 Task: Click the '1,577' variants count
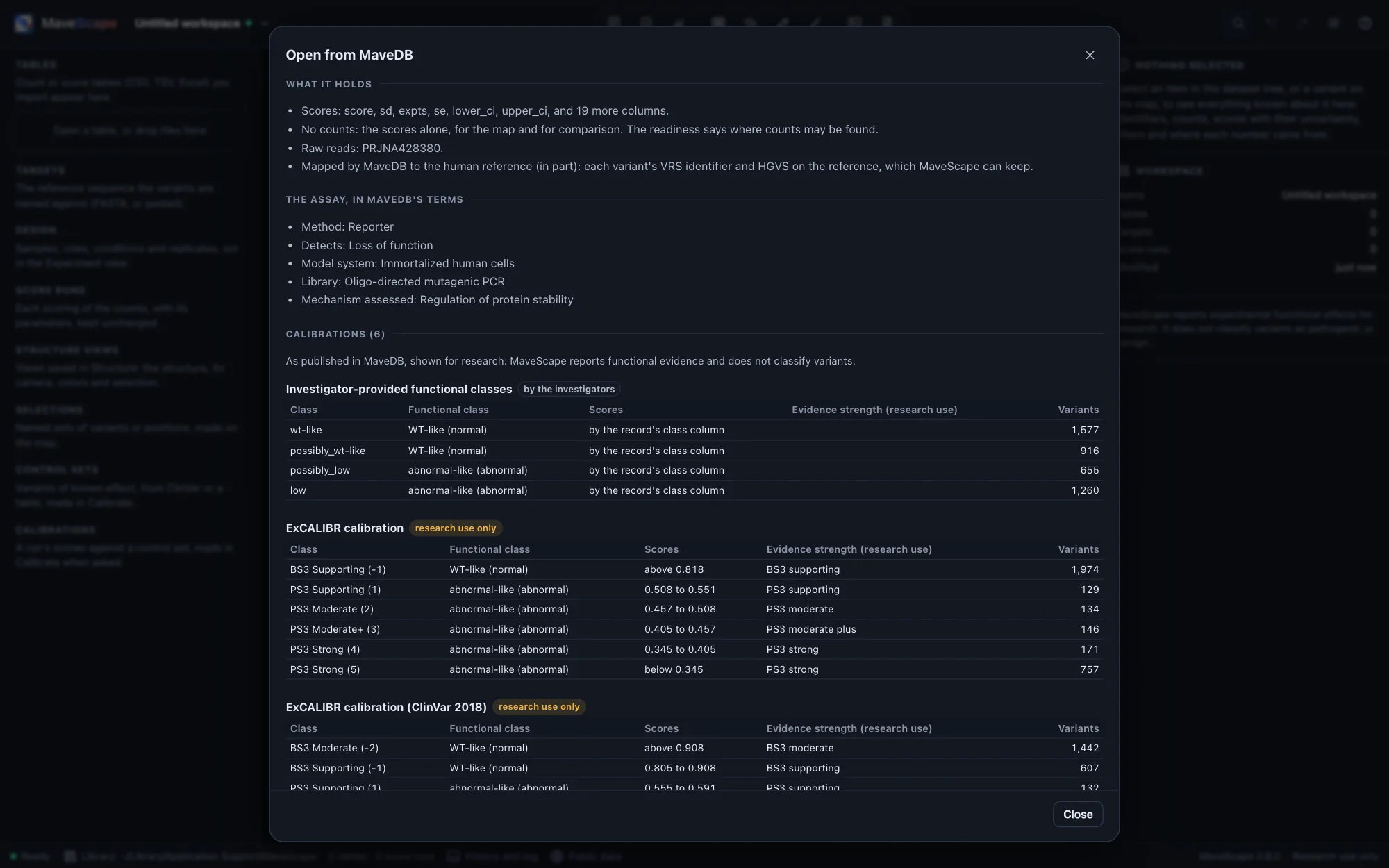point(1085,430)
